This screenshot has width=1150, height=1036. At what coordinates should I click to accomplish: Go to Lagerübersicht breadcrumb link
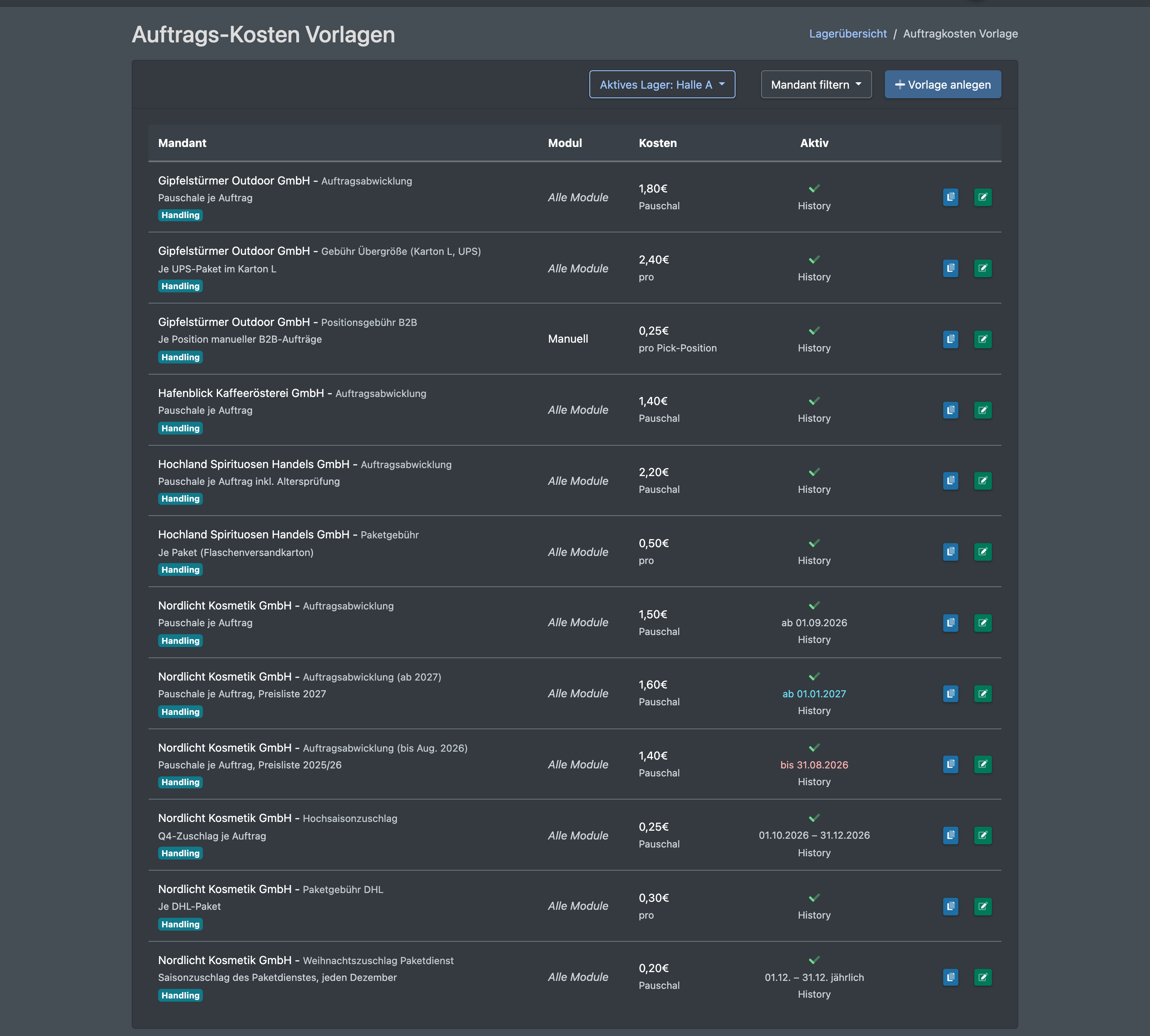(x=848, y=34)
